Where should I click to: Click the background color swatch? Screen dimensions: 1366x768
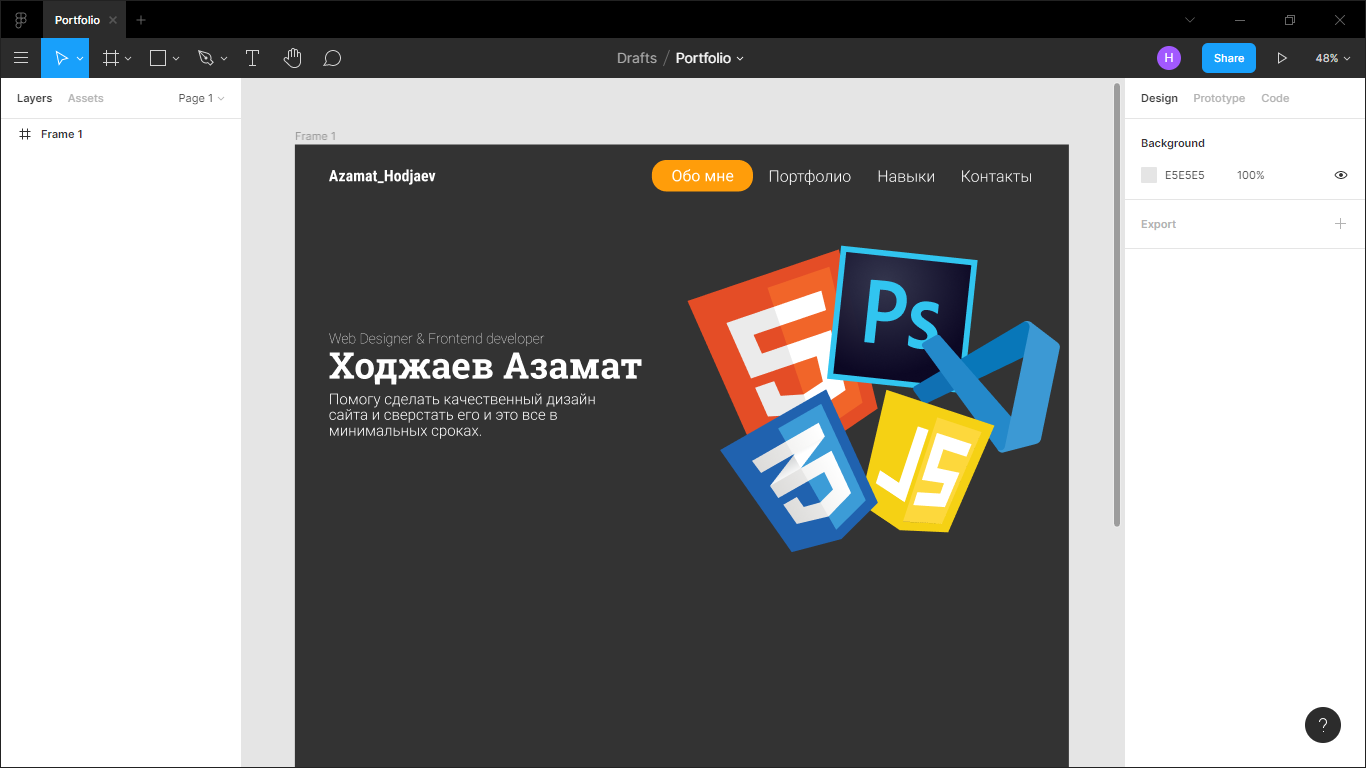click(1149, 175)
